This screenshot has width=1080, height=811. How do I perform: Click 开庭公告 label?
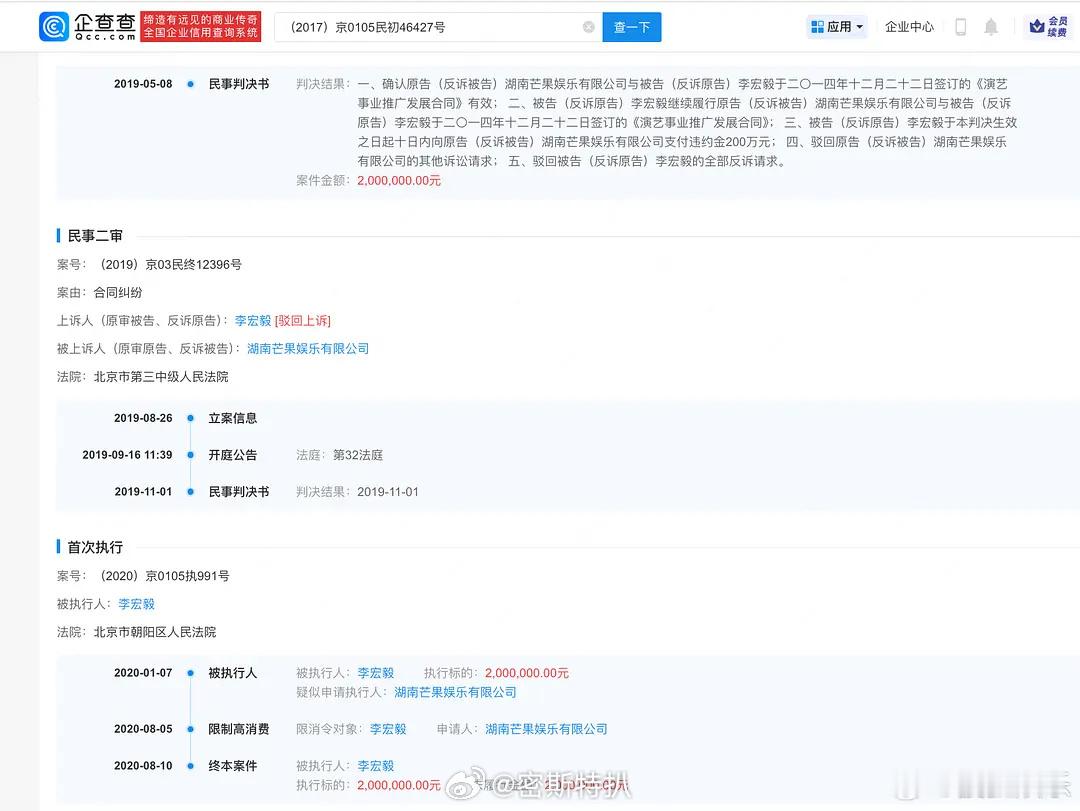[x=233, y=455]
